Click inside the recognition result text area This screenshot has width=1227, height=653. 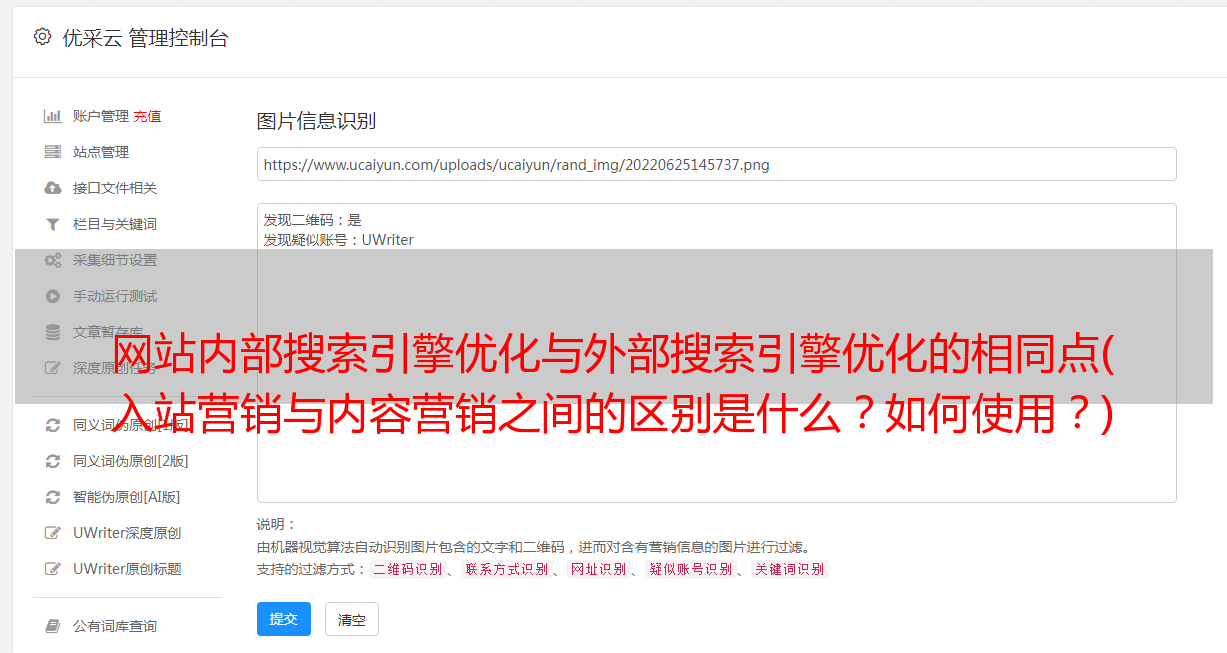tap(716, 352)
